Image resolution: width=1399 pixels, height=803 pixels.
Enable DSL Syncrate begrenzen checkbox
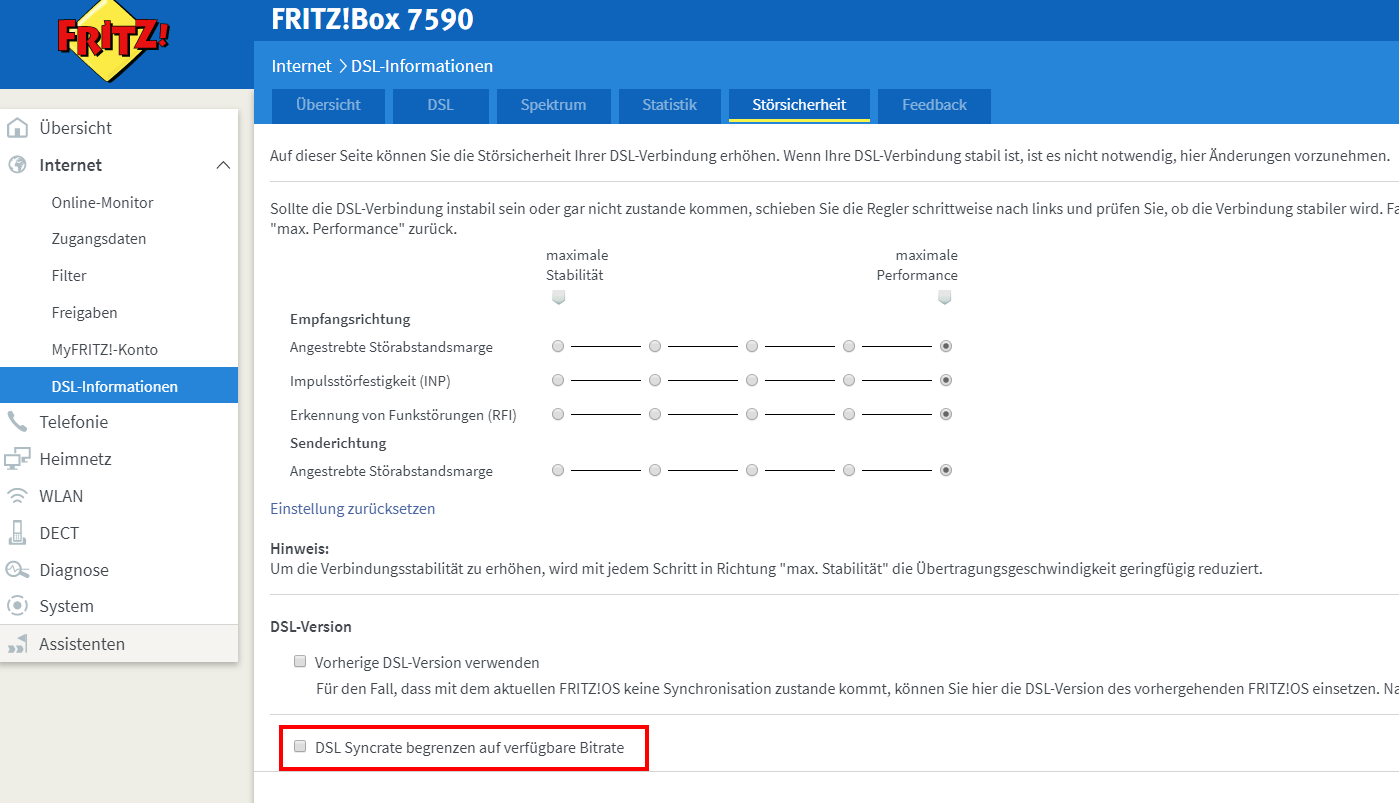point(300,746)
